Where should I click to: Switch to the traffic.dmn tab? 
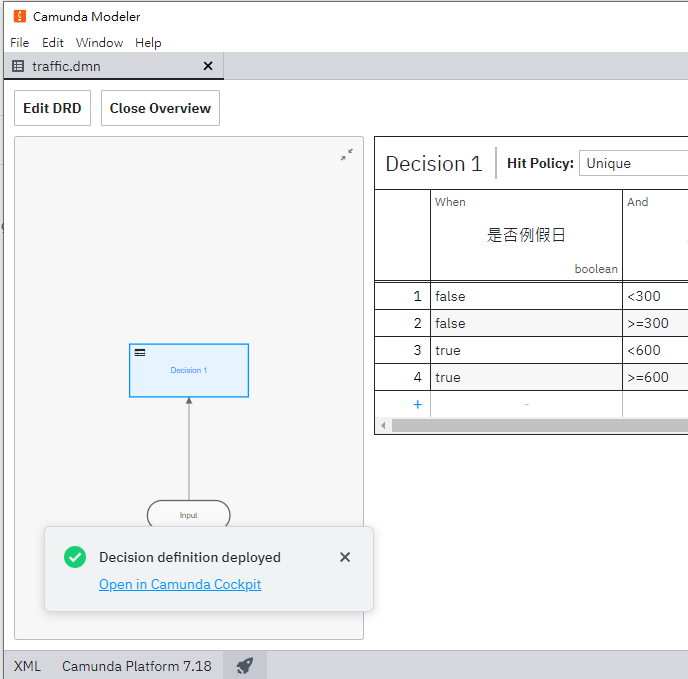tap(114, 66)
